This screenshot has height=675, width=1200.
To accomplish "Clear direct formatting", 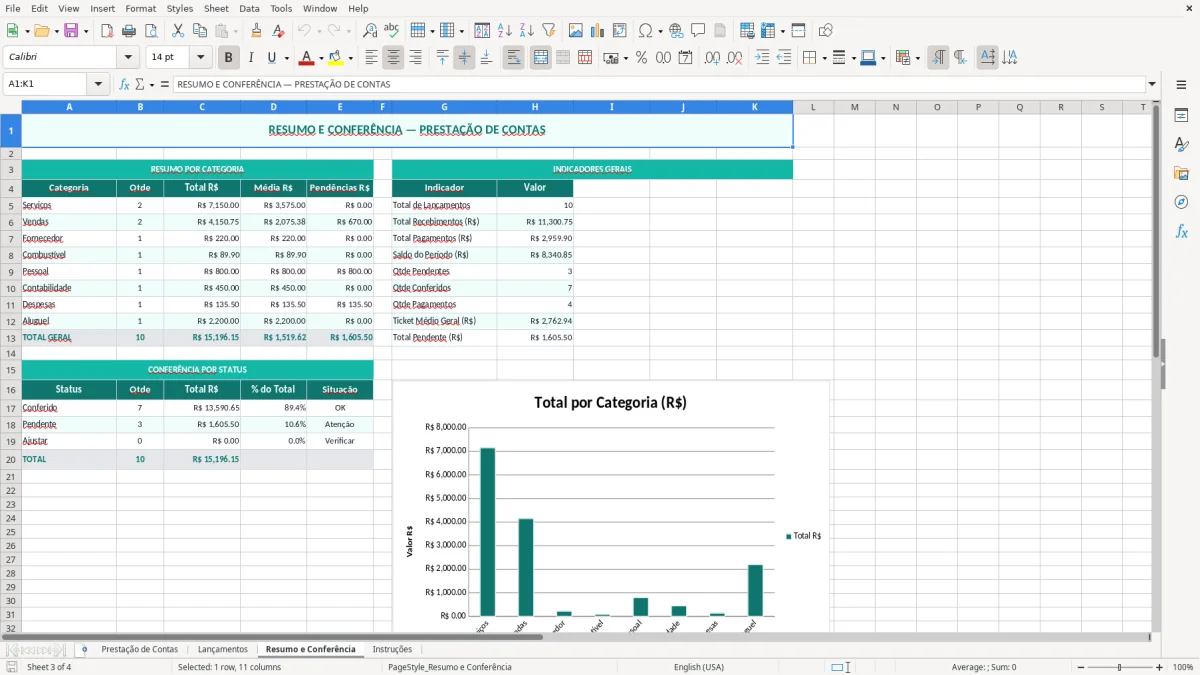I will 278,31.
